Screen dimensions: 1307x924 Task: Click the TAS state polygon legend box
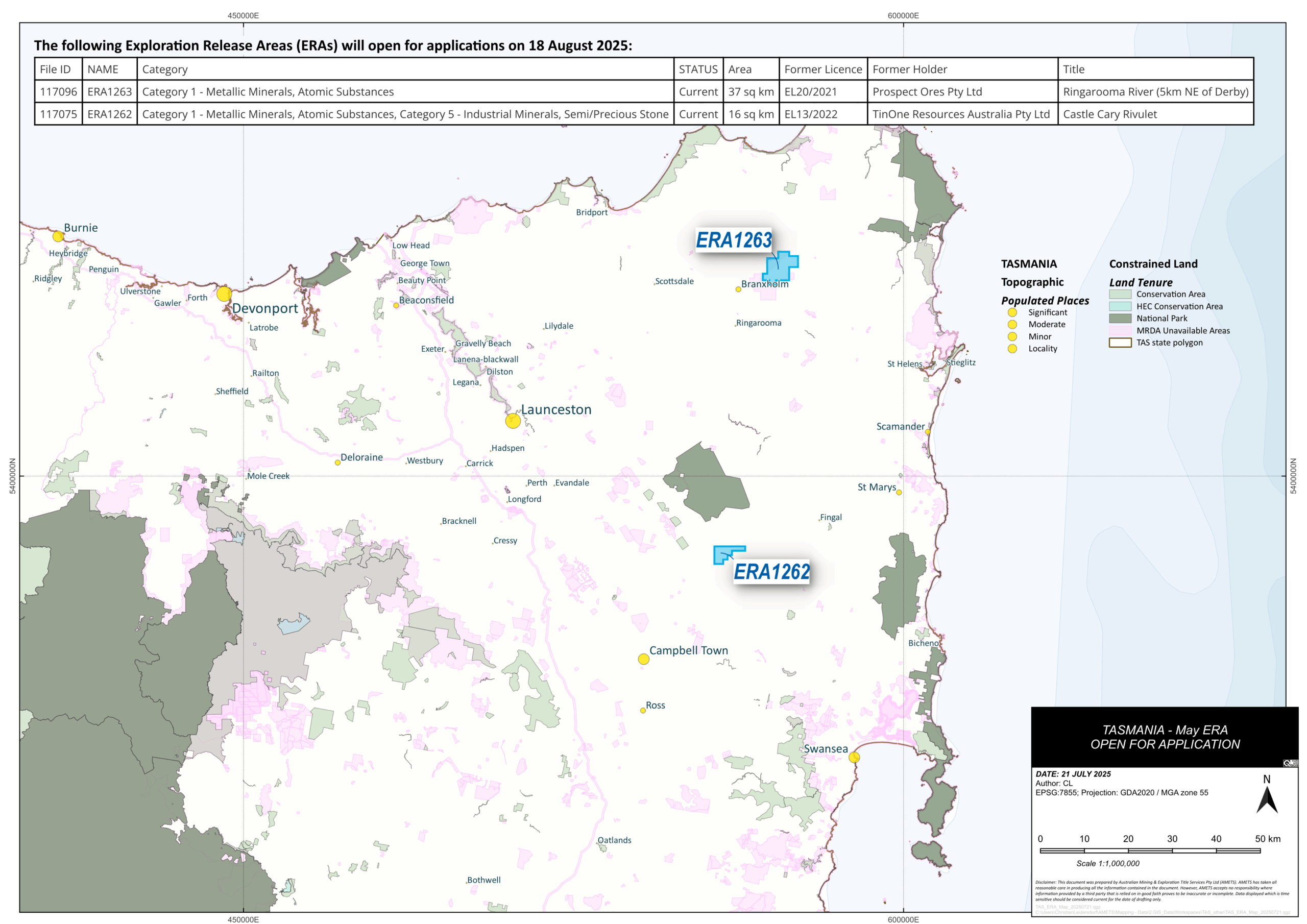[x=1119, y=343]
